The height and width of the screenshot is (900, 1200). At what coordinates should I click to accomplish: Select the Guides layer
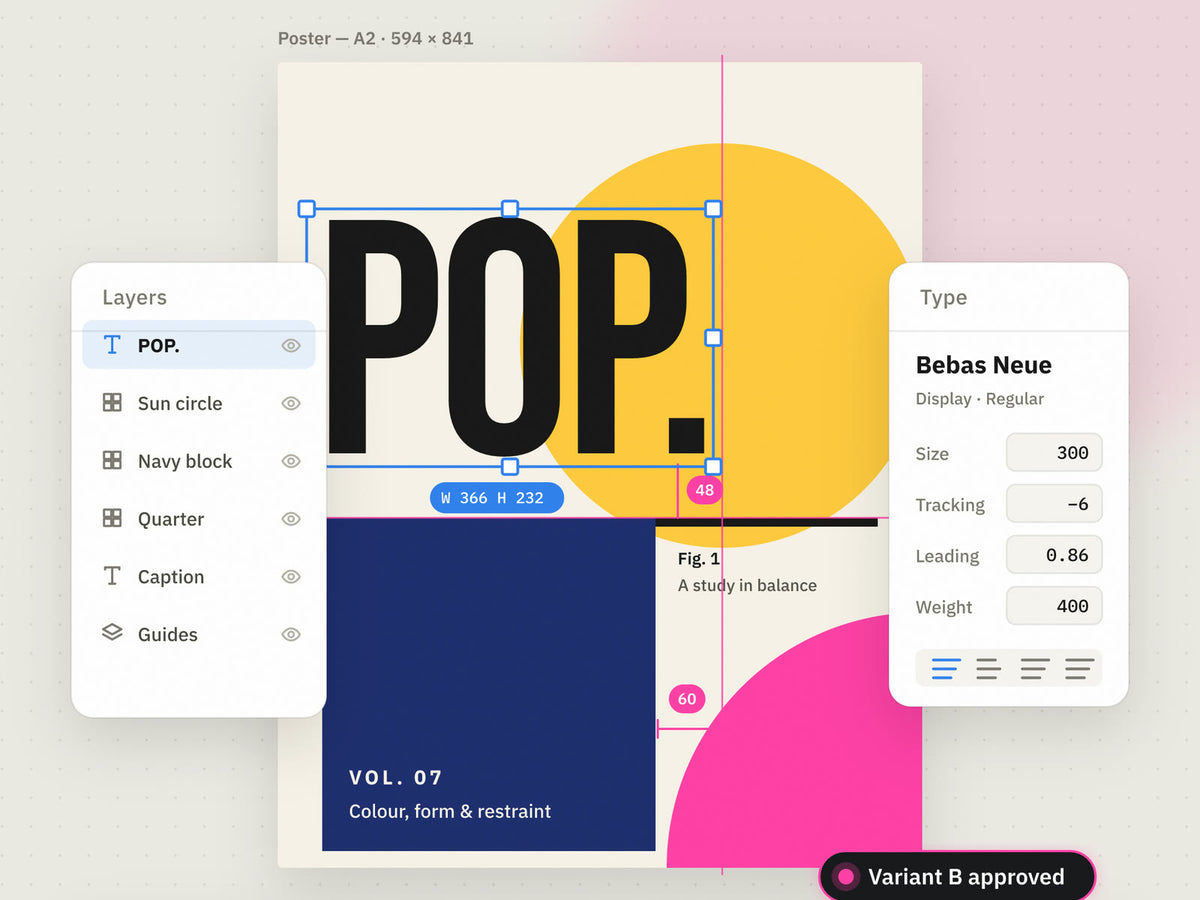coord(199,634)
